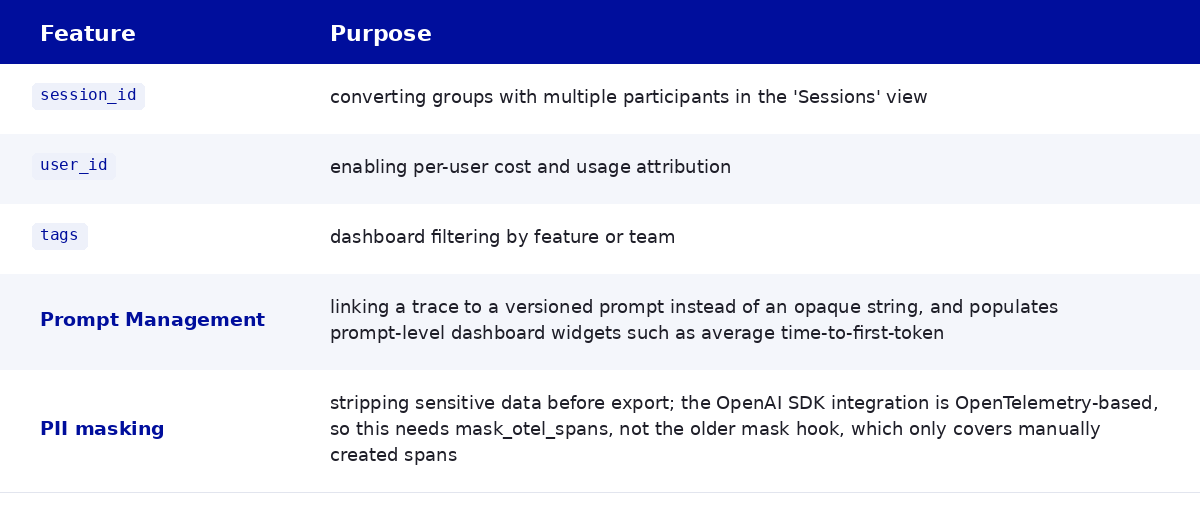Click the dashboard filtering description text

click(x=502, y=237)
